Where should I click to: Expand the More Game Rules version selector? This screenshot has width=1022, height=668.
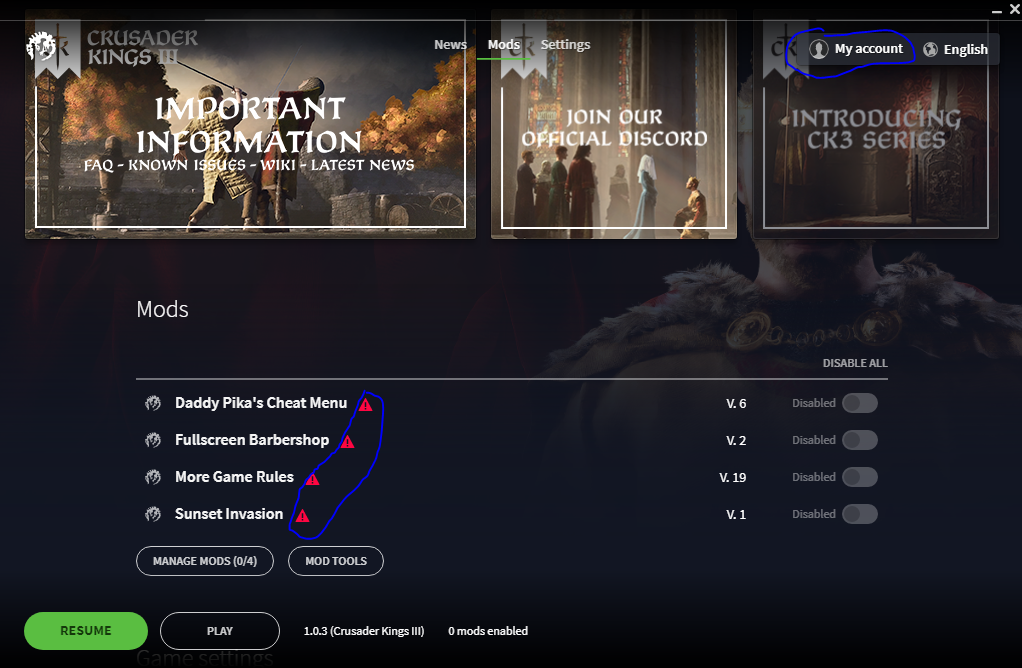(x=734, y=477)
